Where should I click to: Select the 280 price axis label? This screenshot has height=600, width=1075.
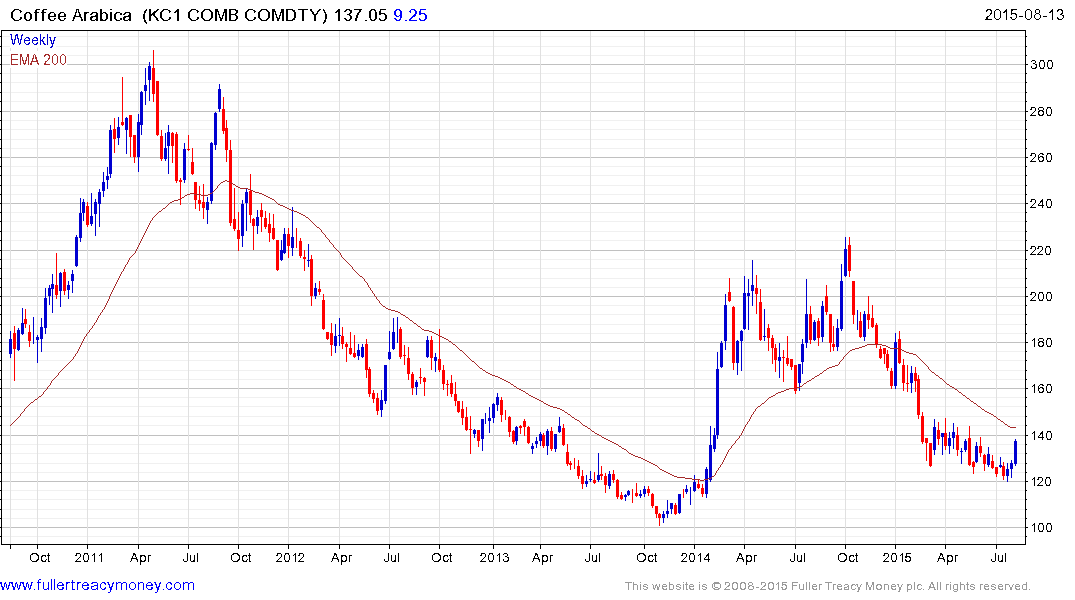pyautogui.click(x=1041, y=111)
